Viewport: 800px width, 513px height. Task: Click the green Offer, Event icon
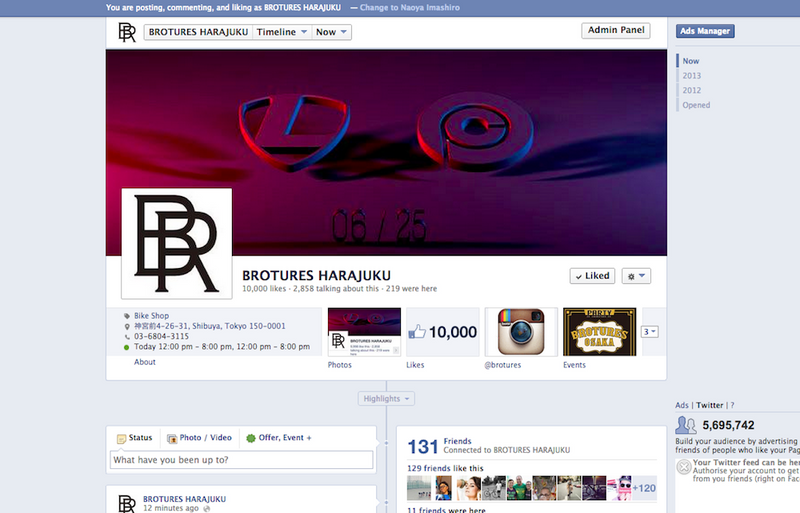(251, 438)
